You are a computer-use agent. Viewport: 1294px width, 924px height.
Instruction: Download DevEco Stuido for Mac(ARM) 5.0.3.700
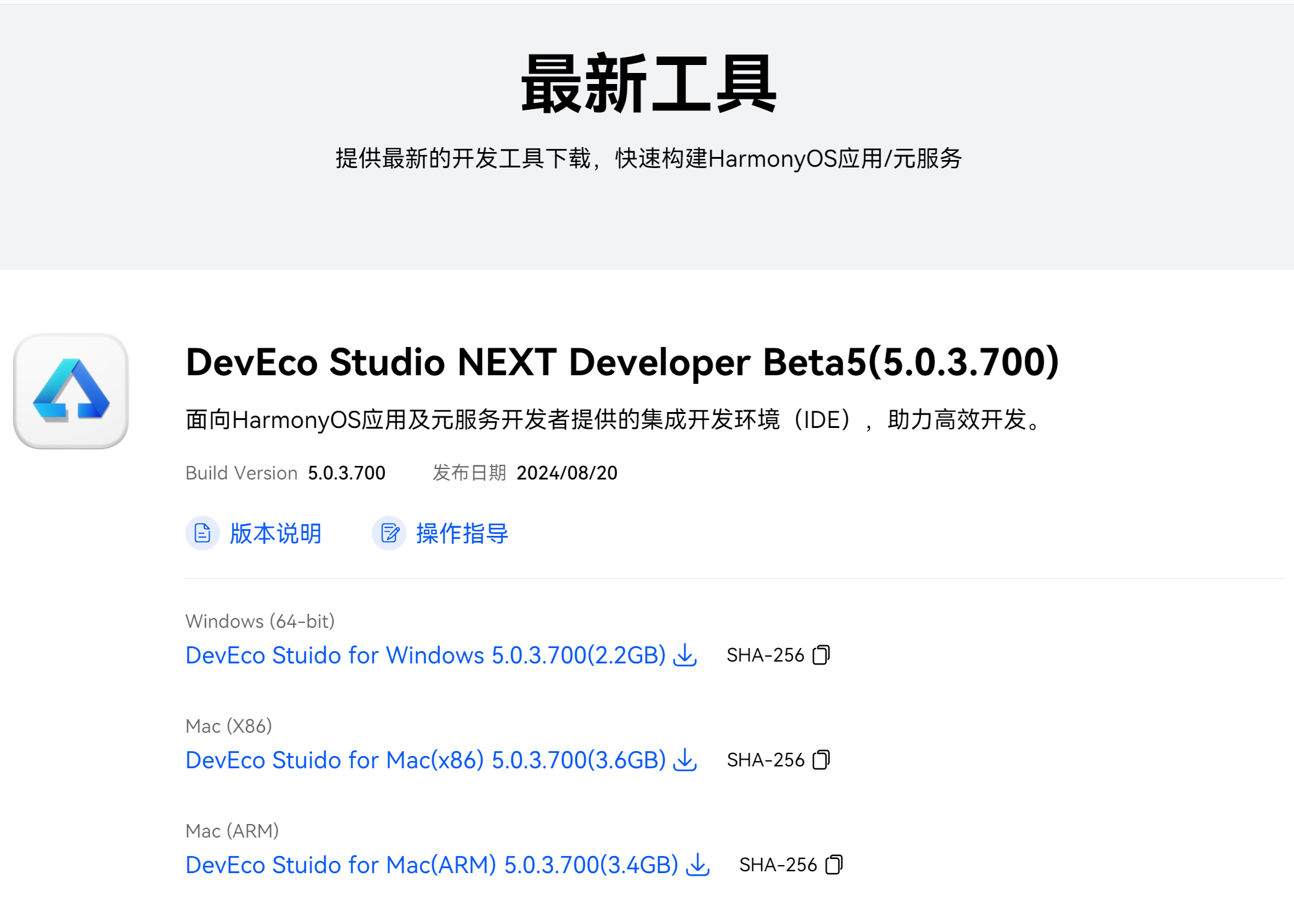point(431,865)
